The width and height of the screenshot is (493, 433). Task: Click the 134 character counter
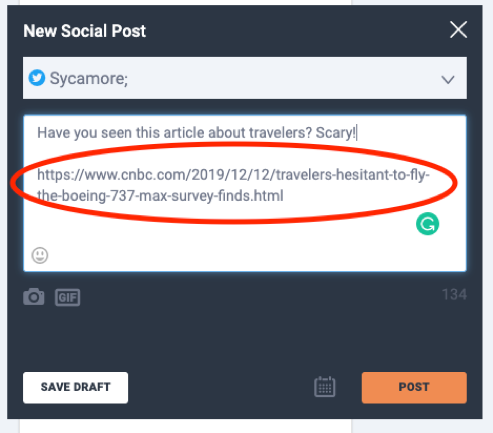[454, 295]
